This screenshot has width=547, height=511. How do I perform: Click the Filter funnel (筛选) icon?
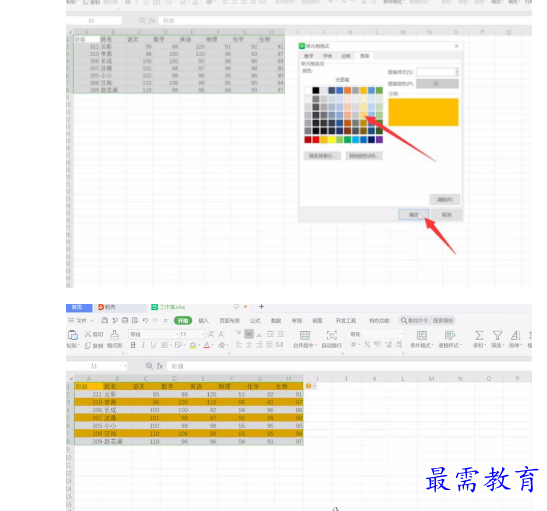[x=497, y=336]
